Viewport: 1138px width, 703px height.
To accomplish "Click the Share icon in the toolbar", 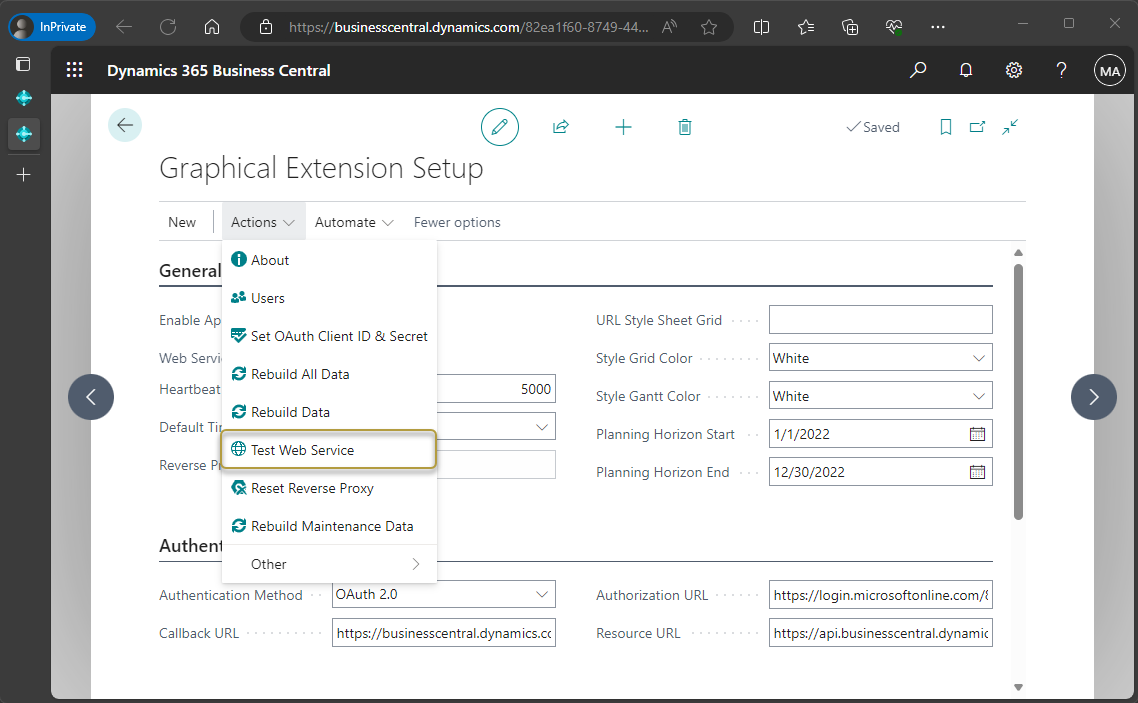I will (x=561, y=127).
